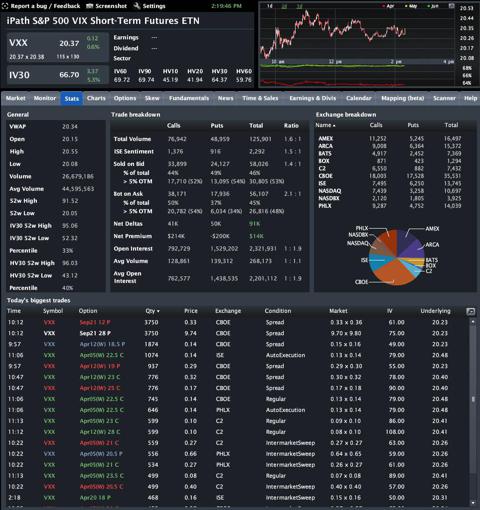The height and width of the screenshot is (510, 480).
Task: Click the pop-out icon in biggest trades header
Action: (470, 311)
